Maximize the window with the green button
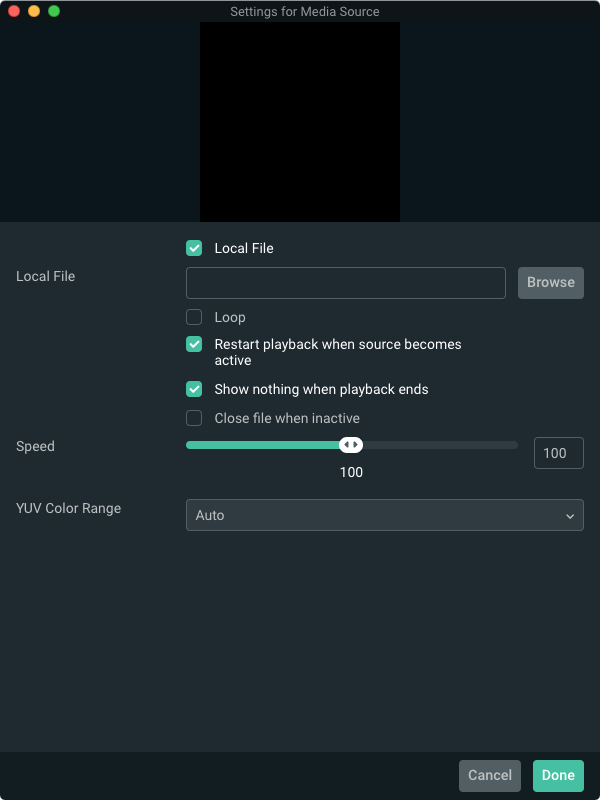The width and height of the screenshot is (600, 800). click(54, 11)
